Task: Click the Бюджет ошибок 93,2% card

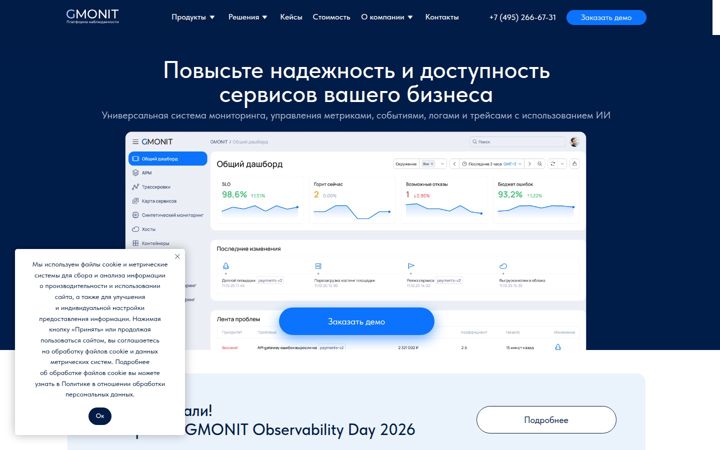Action: click(x=536, y=200)
